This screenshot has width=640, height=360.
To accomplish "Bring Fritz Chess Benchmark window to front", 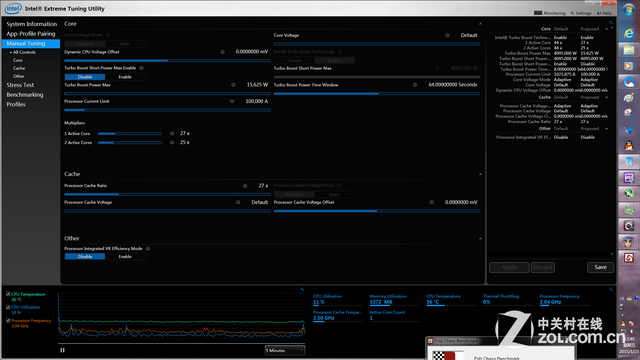I will click(x=501, y=341).
